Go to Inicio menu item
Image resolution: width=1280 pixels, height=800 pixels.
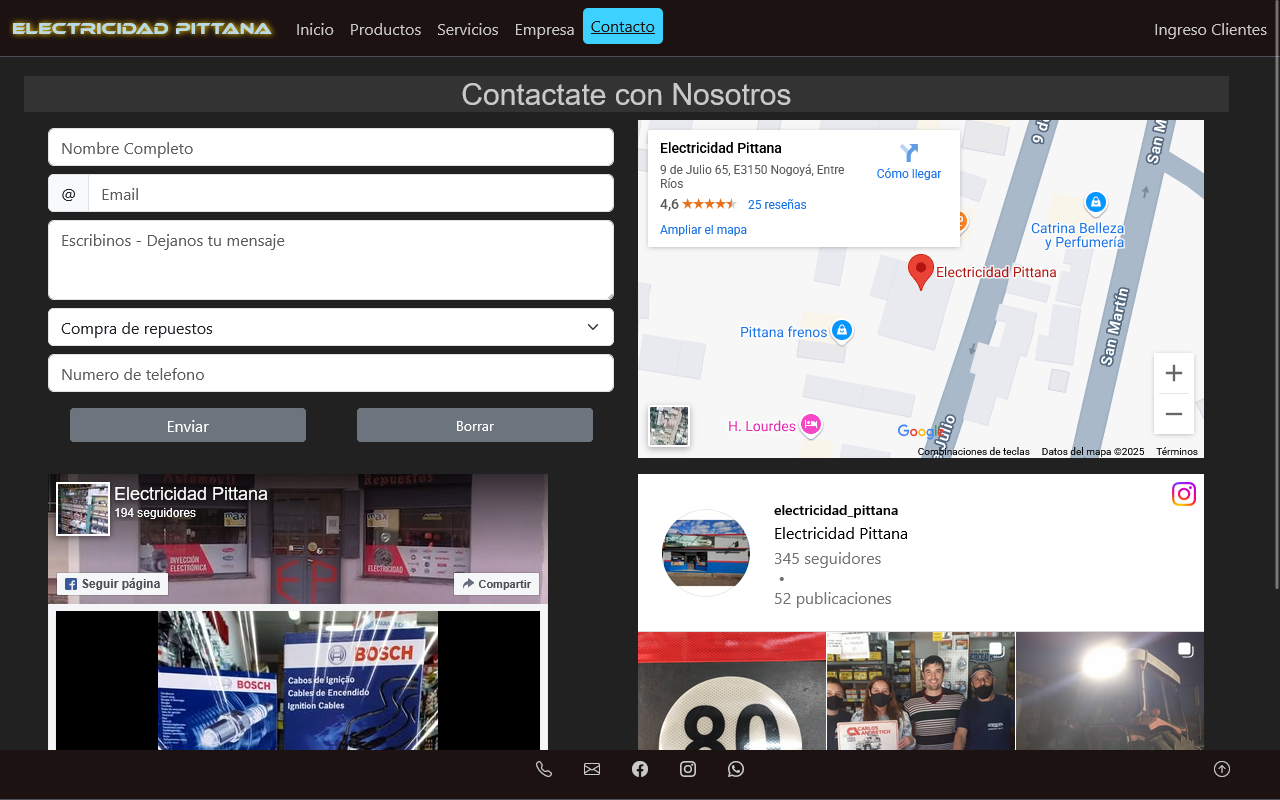click(x=315, y=29)
